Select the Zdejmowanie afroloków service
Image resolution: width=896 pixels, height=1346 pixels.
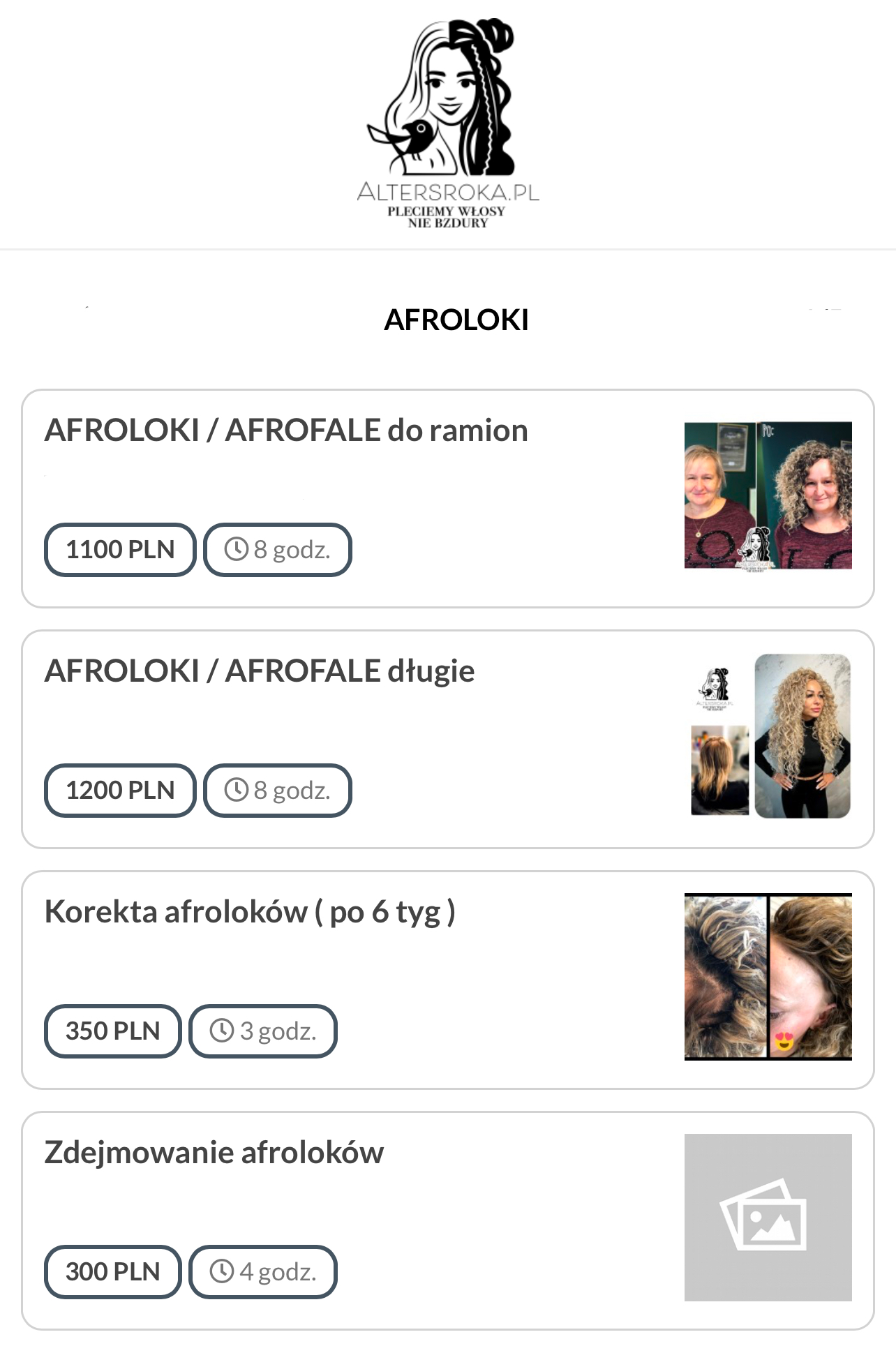tap(214, 1153)
